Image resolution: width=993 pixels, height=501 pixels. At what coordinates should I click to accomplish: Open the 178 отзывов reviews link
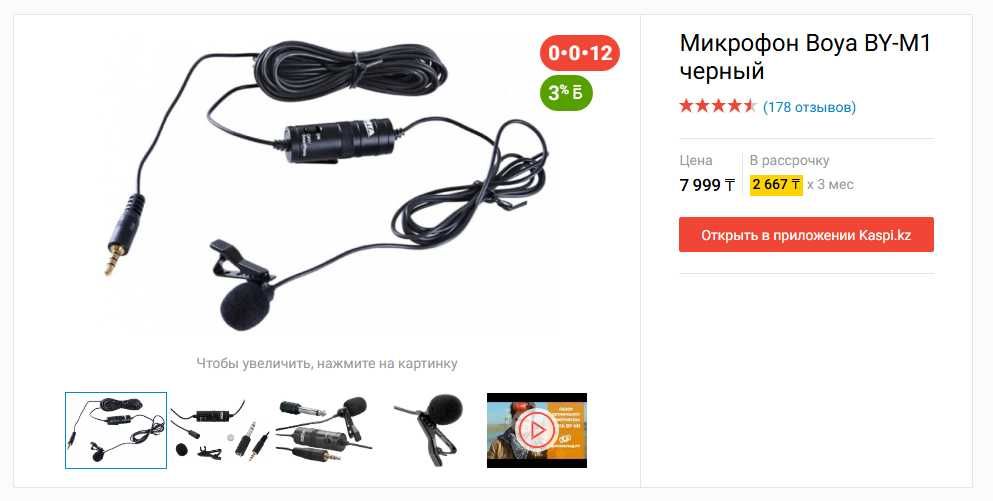(809, 107)
